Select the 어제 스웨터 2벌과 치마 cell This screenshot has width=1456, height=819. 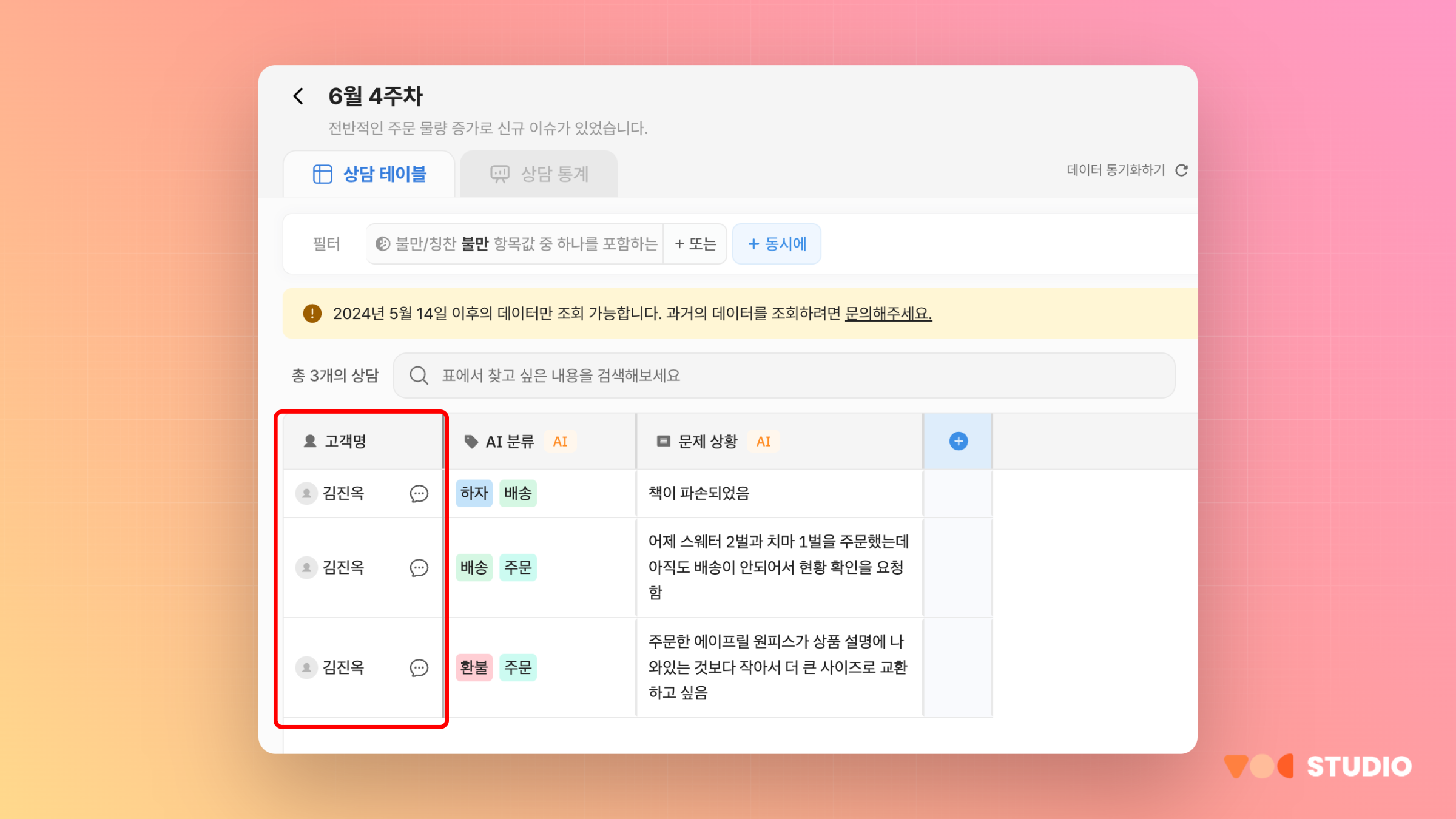[780, 568]
